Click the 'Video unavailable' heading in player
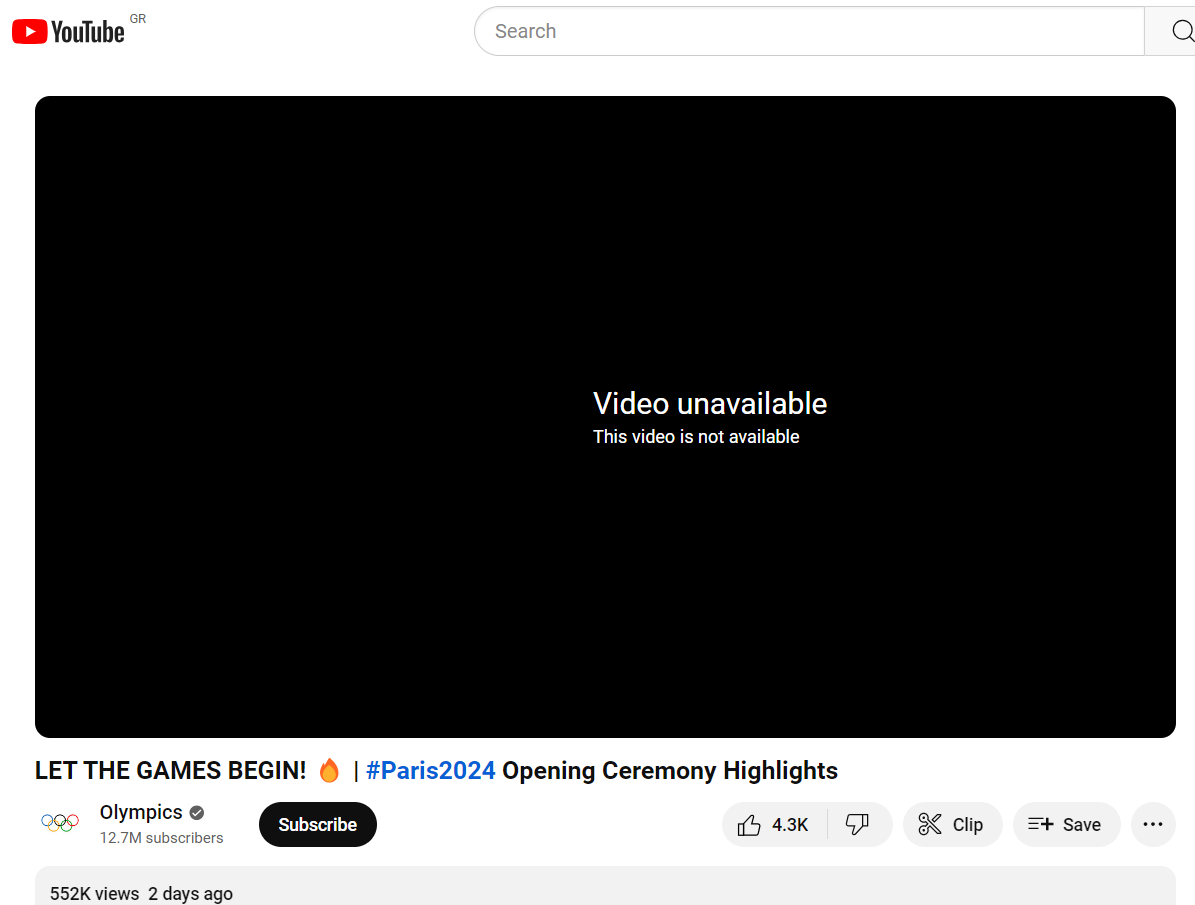 [710, 404]
